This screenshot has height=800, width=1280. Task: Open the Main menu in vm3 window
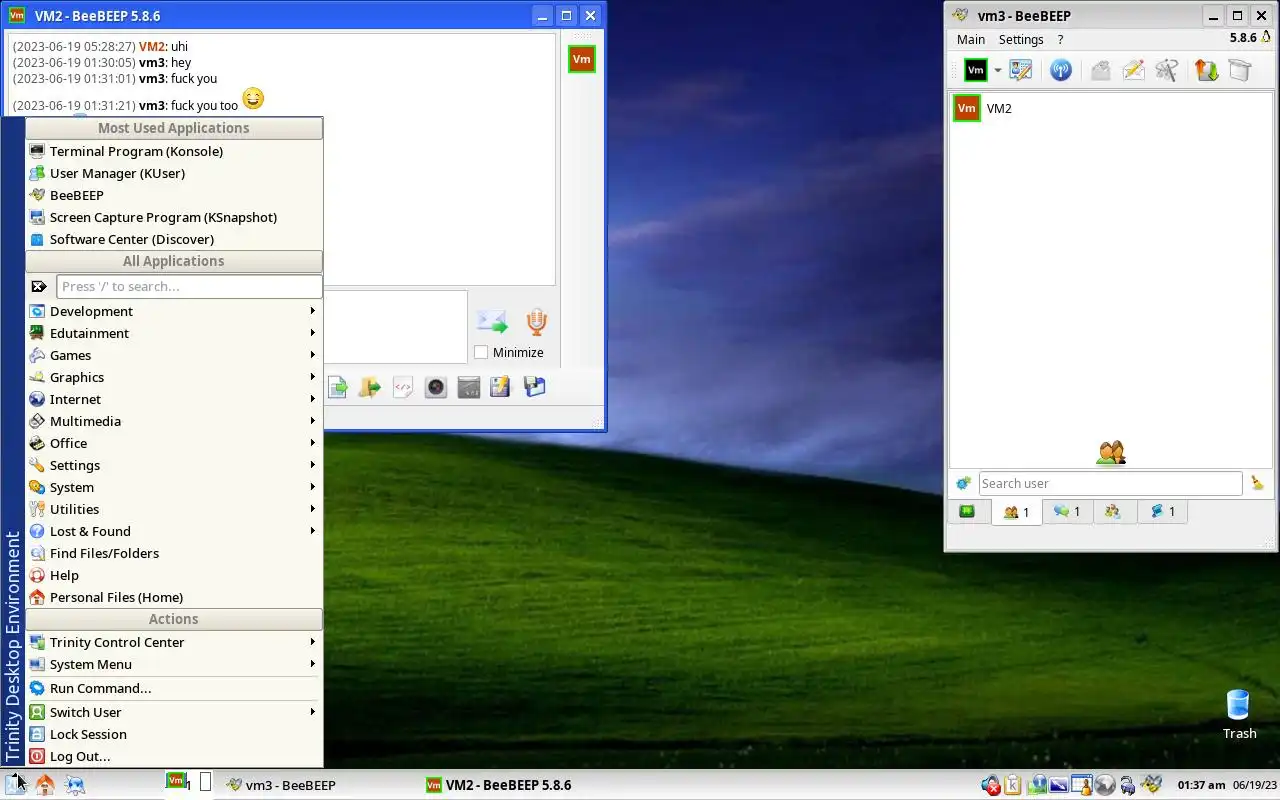click(971, 39)
